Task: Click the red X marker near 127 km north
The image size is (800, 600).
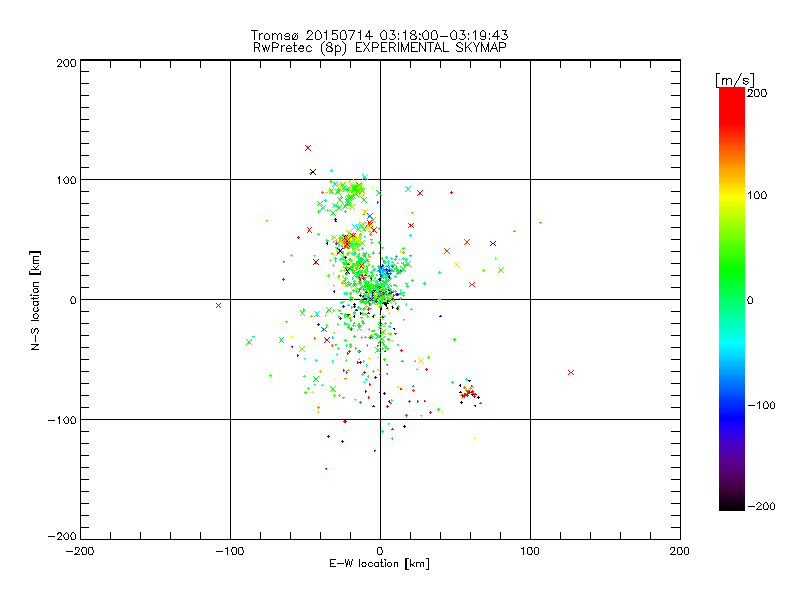Action: [x=308, y=148]
